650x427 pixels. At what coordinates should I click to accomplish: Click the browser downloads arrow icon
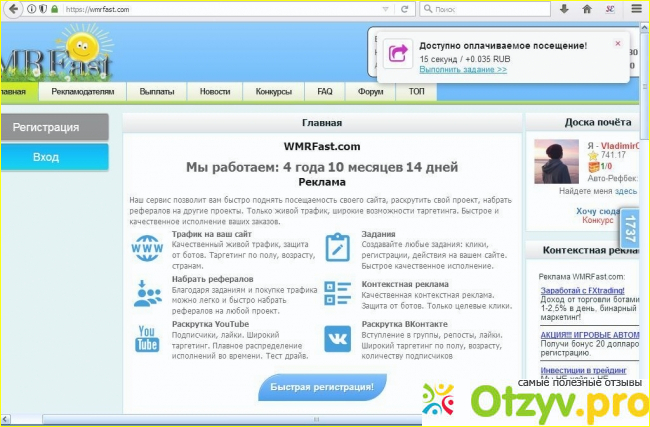[563, 9]
